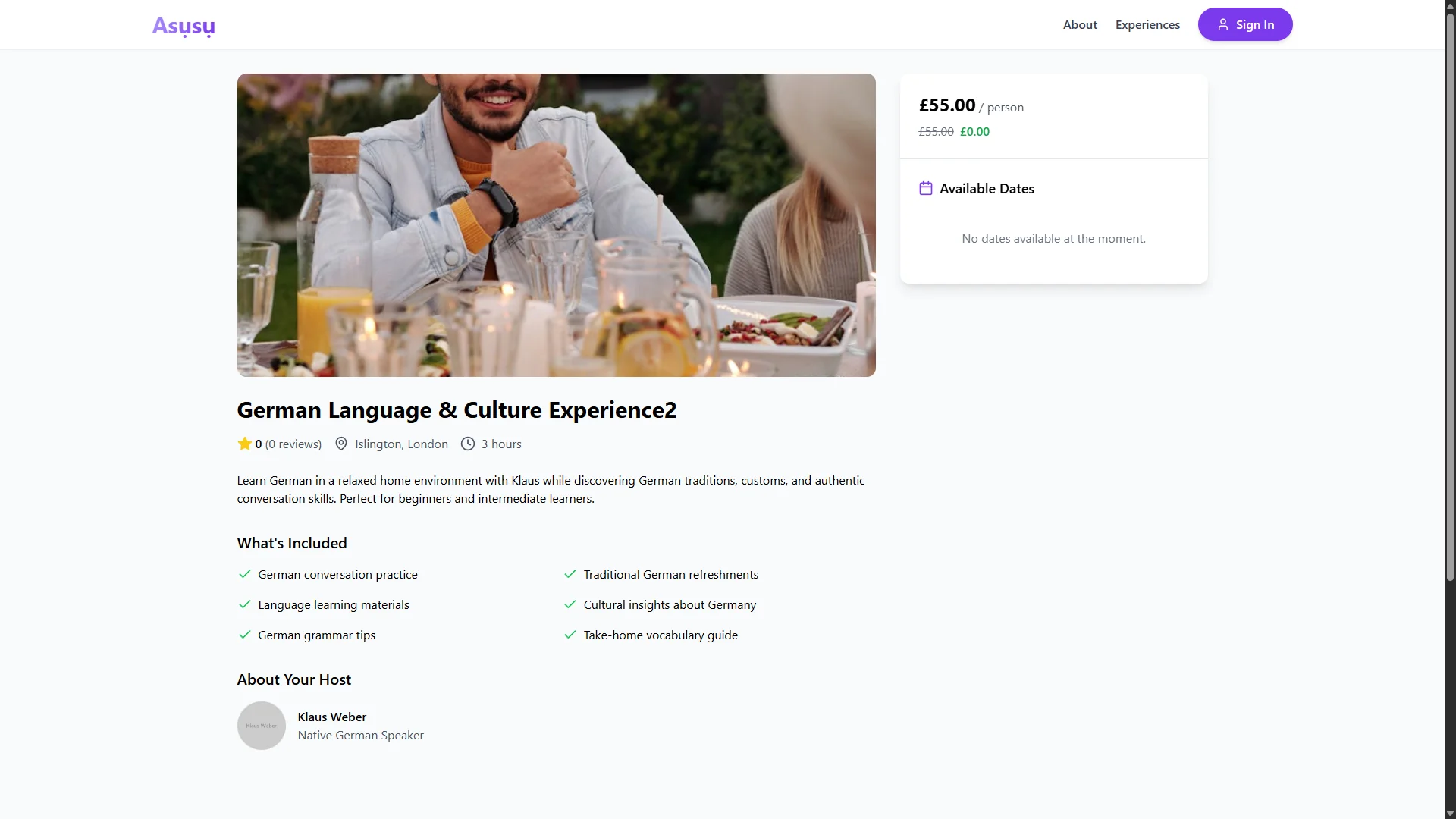The height and width of the screenshot is (819, 1456).
Task: Click checkmark beside Traditional German refreshments
Action: coord(570,574)
